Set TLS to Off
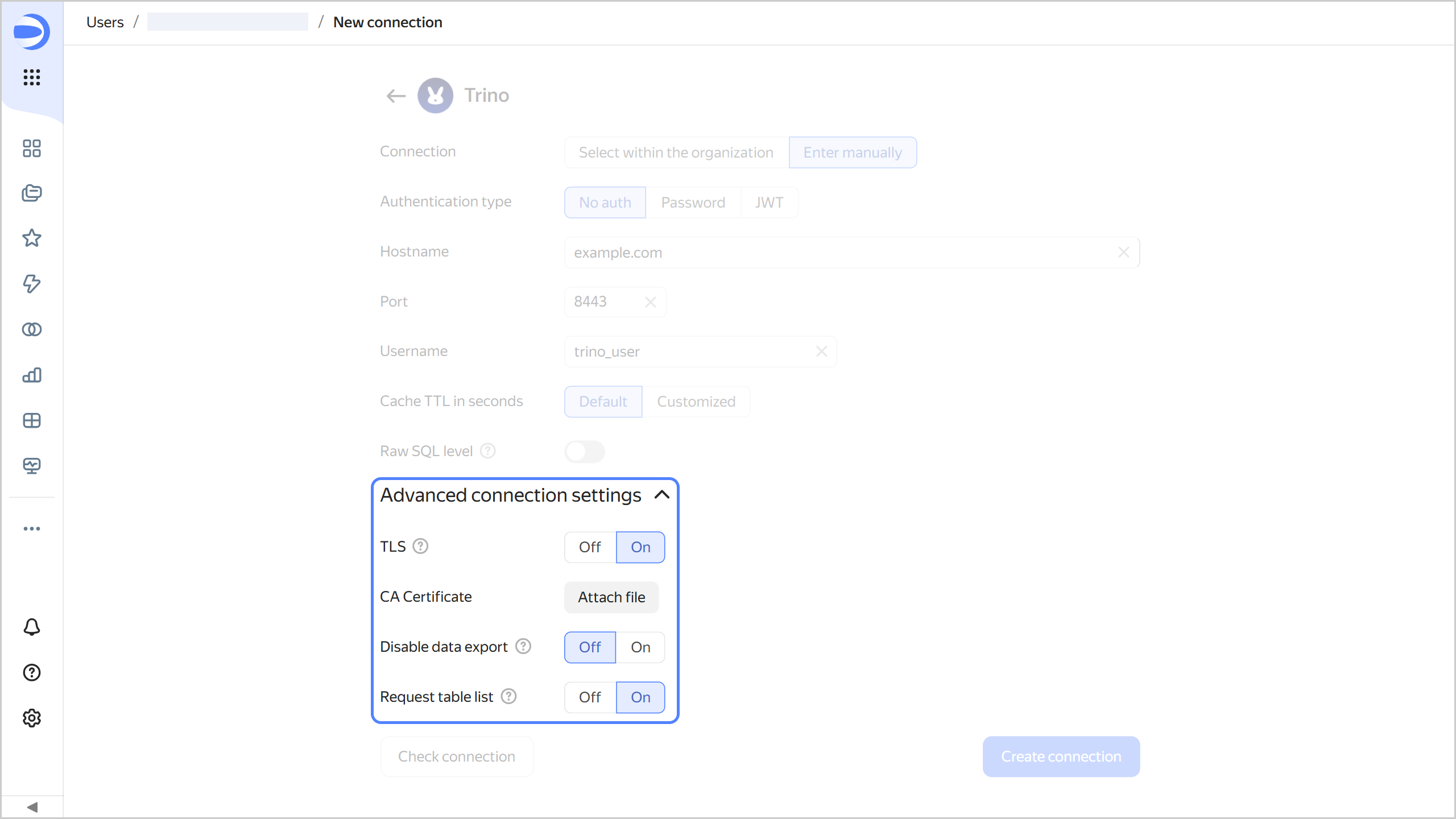The height and width of the screenshot is (819, 1456). pyautogui.click(x=590, y=547)
